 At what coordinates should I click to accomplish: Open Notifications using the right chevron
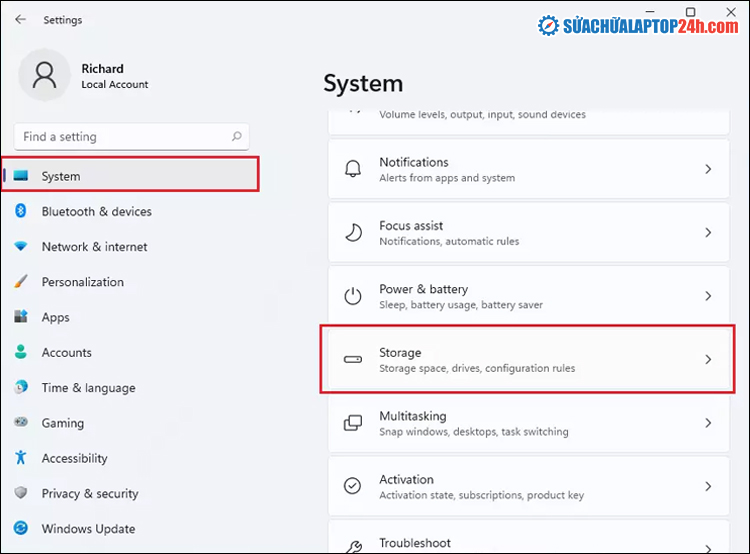708,169
